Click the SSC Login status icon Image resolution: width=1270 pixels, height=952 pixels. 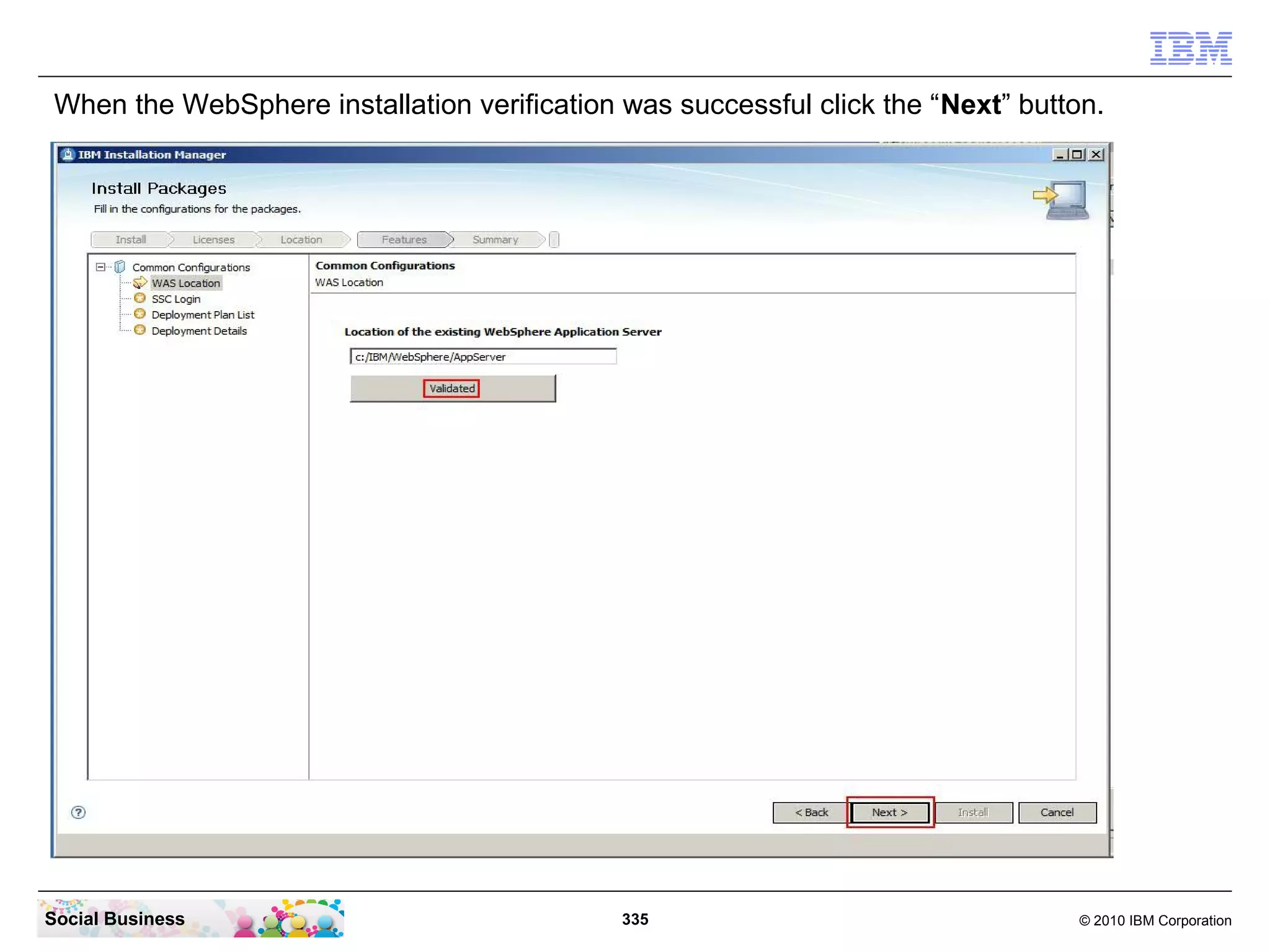tap(140, 298)
